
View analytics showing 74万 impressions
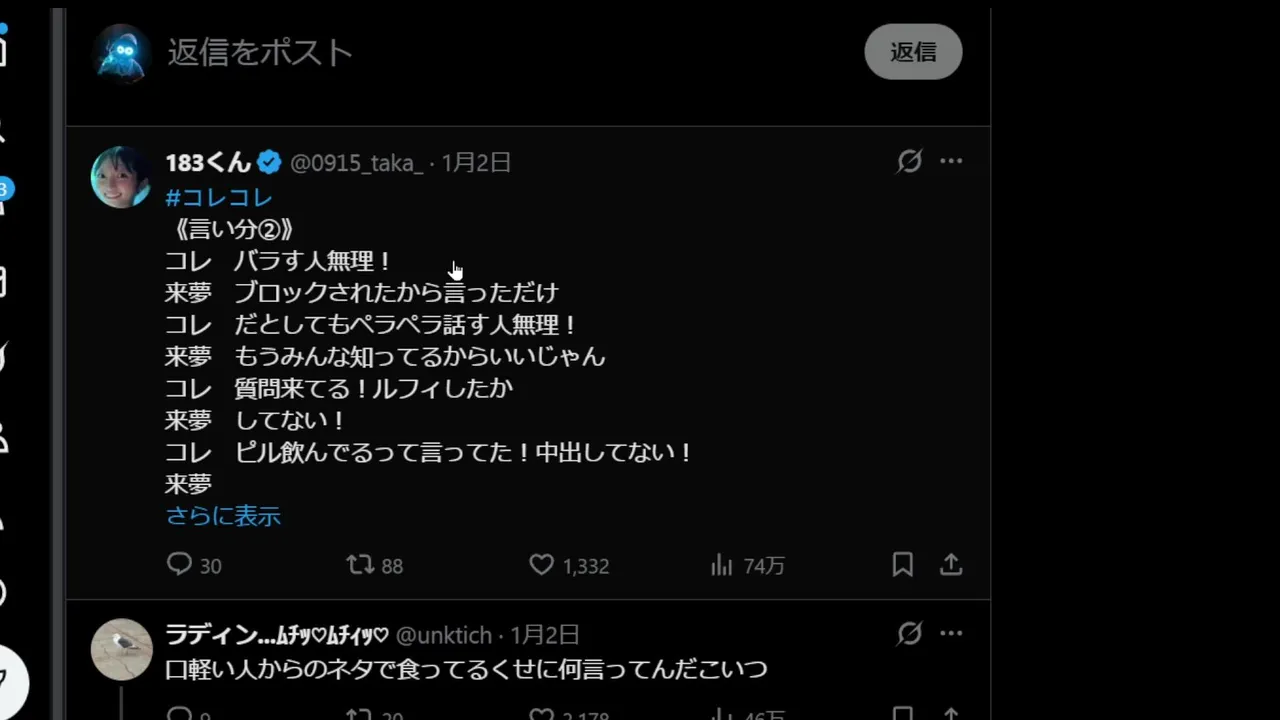tap(747, 565)
